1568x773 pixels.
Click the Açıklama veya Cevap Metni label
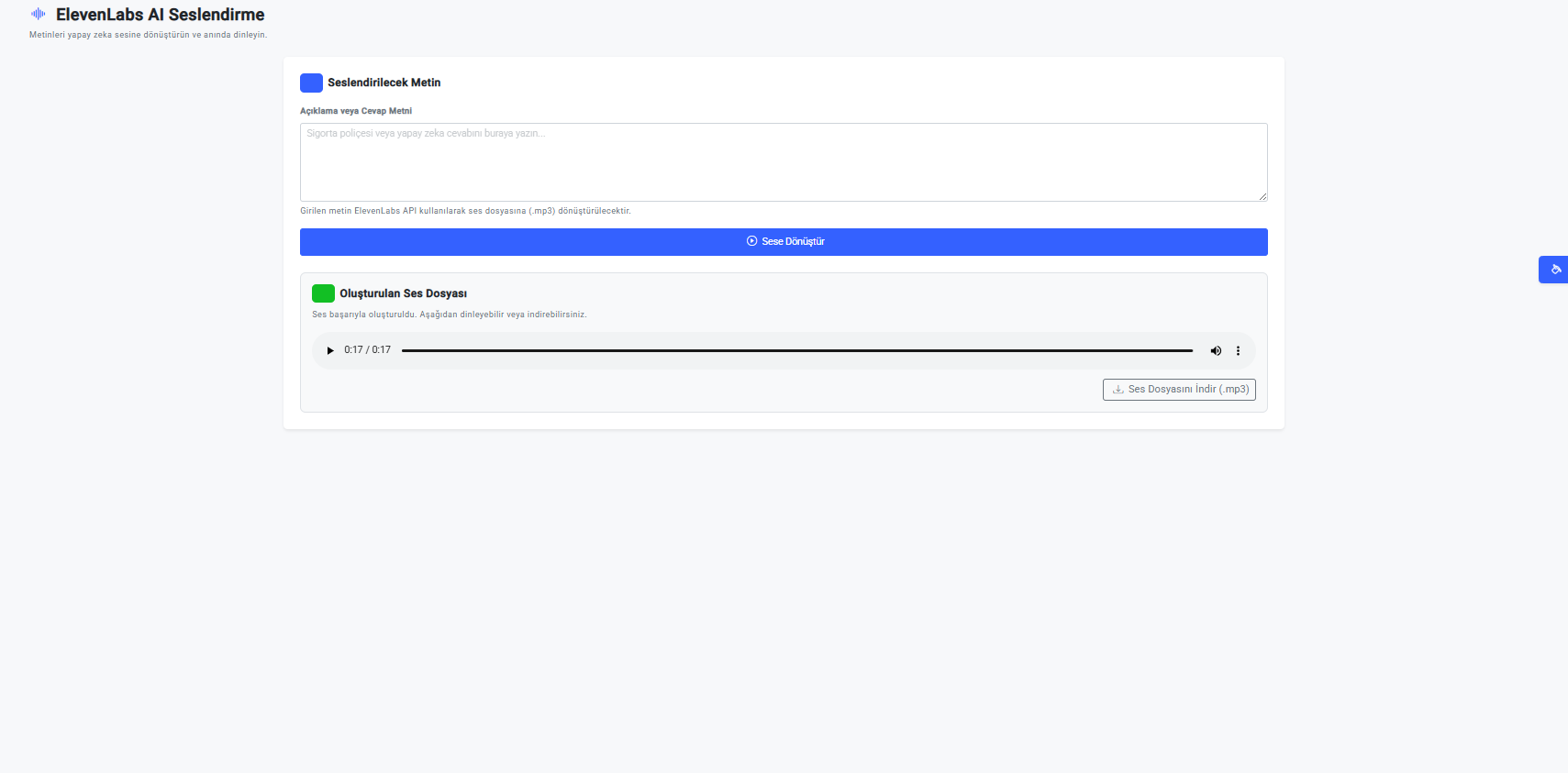[x=356, y=111]
